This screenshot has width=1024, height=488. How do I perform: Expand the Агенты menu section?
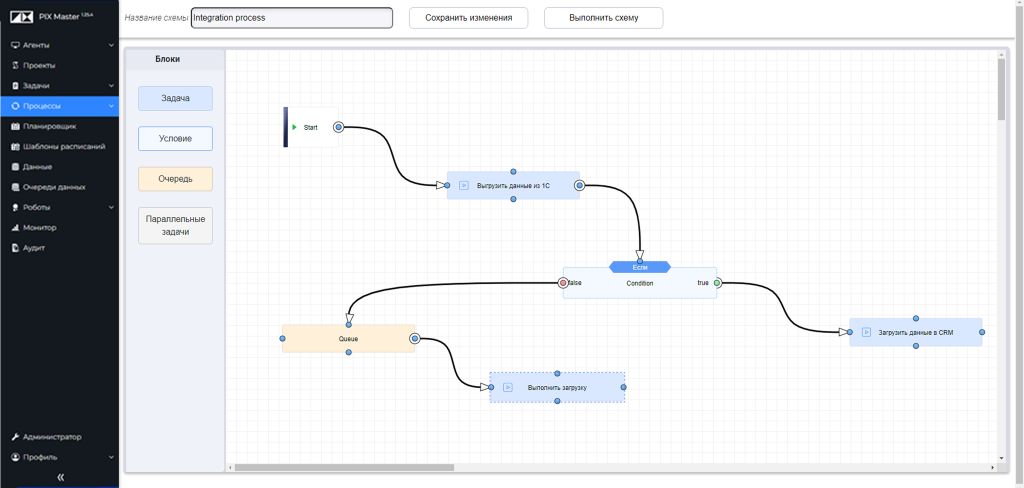click(x=109, y=45)
